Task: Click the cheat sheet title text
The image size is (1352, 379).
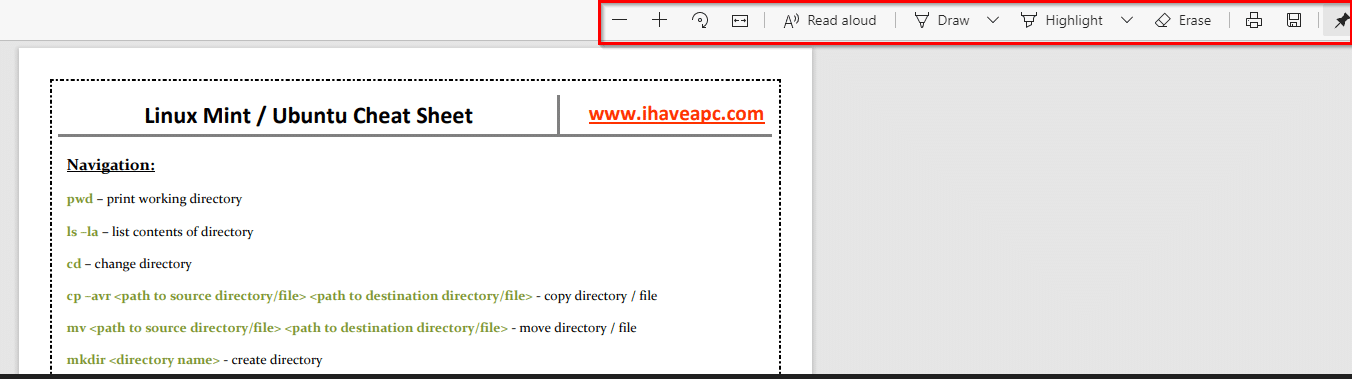Action: (x=309, y=115)
